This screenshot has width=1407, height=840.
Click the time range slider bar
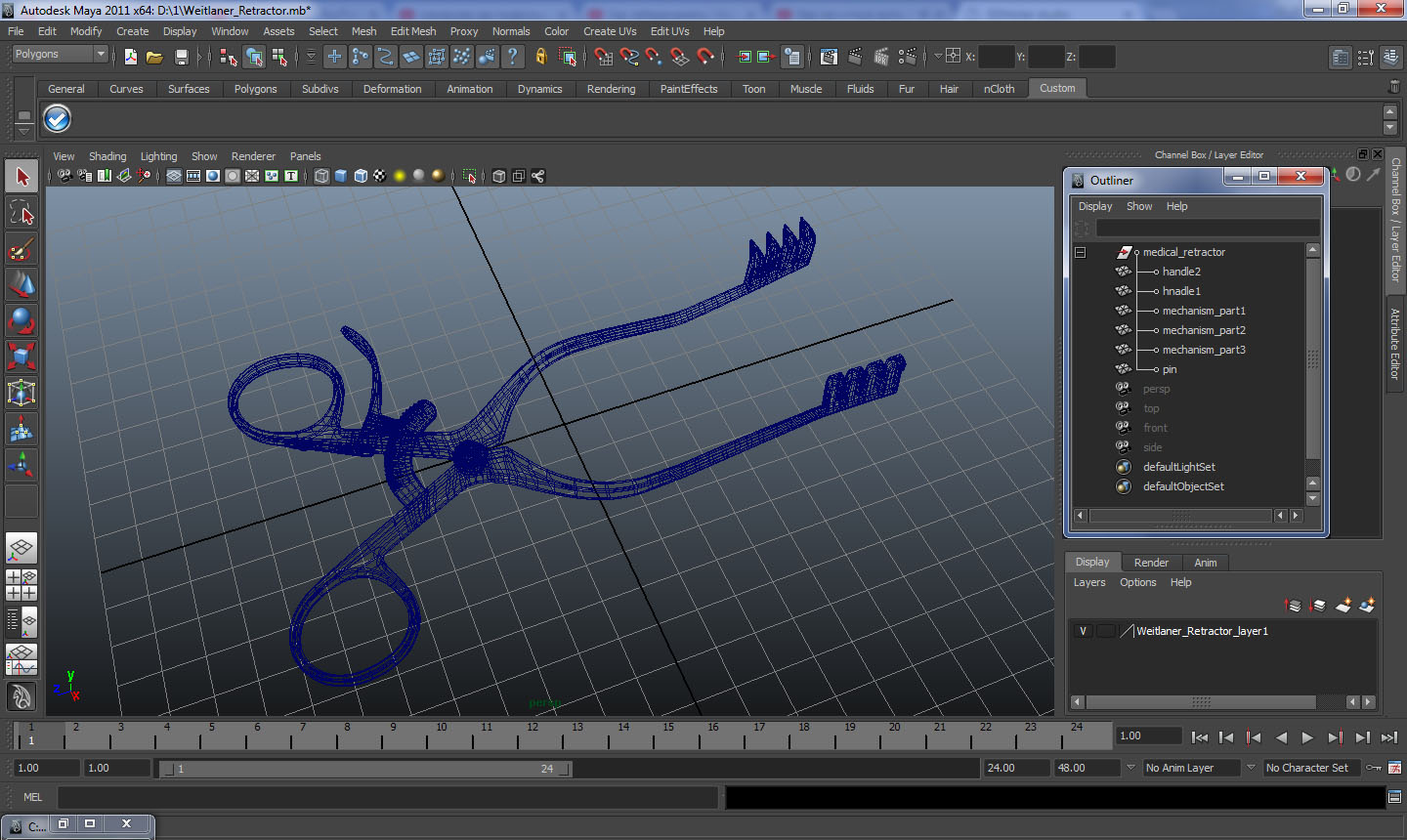point(366,769)
